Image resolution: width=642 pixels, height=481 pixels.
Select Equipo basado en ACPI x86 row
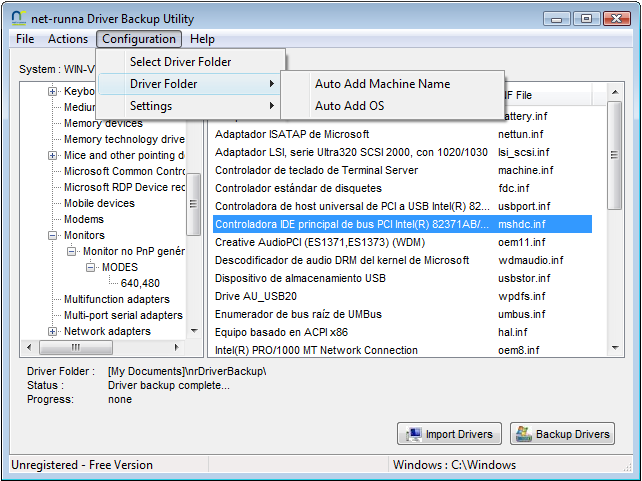pyautogui.click(x=402, y=332)
